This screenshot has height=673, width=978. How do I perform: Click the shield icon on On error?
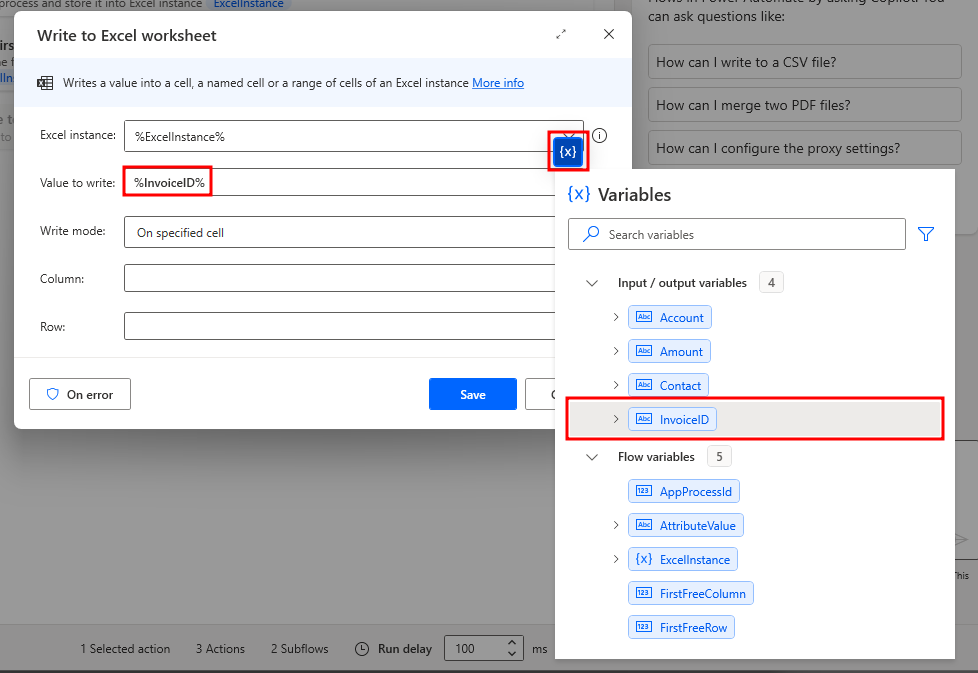[52, 394]
